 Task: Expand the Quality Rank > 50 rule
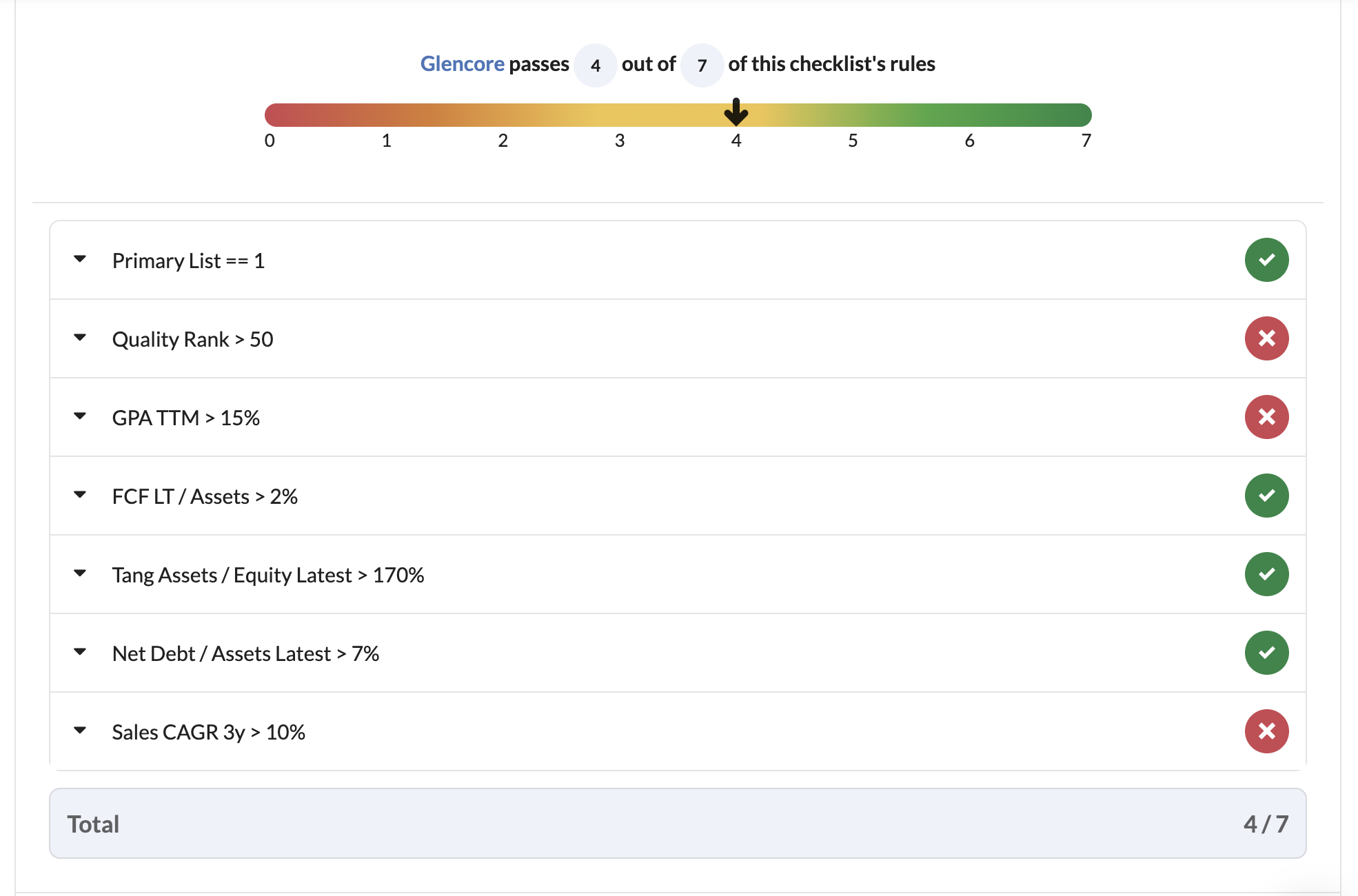[80, 338]
